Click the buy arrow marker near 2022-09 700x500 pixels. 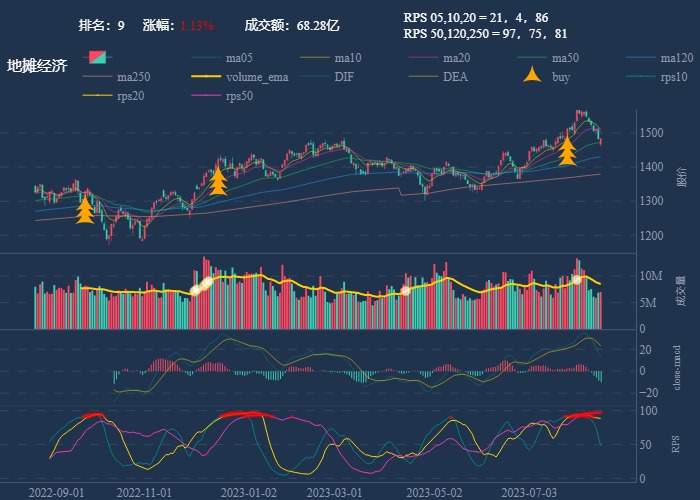coord(85,209)
